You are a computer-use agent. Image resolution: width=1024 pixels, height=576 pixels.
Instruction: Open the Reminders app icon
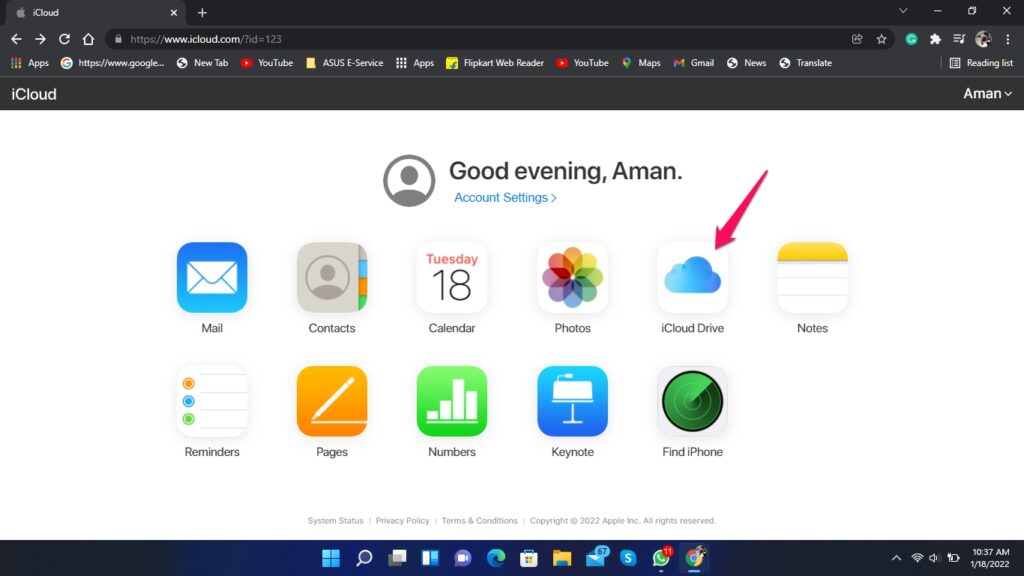point(211,400)
